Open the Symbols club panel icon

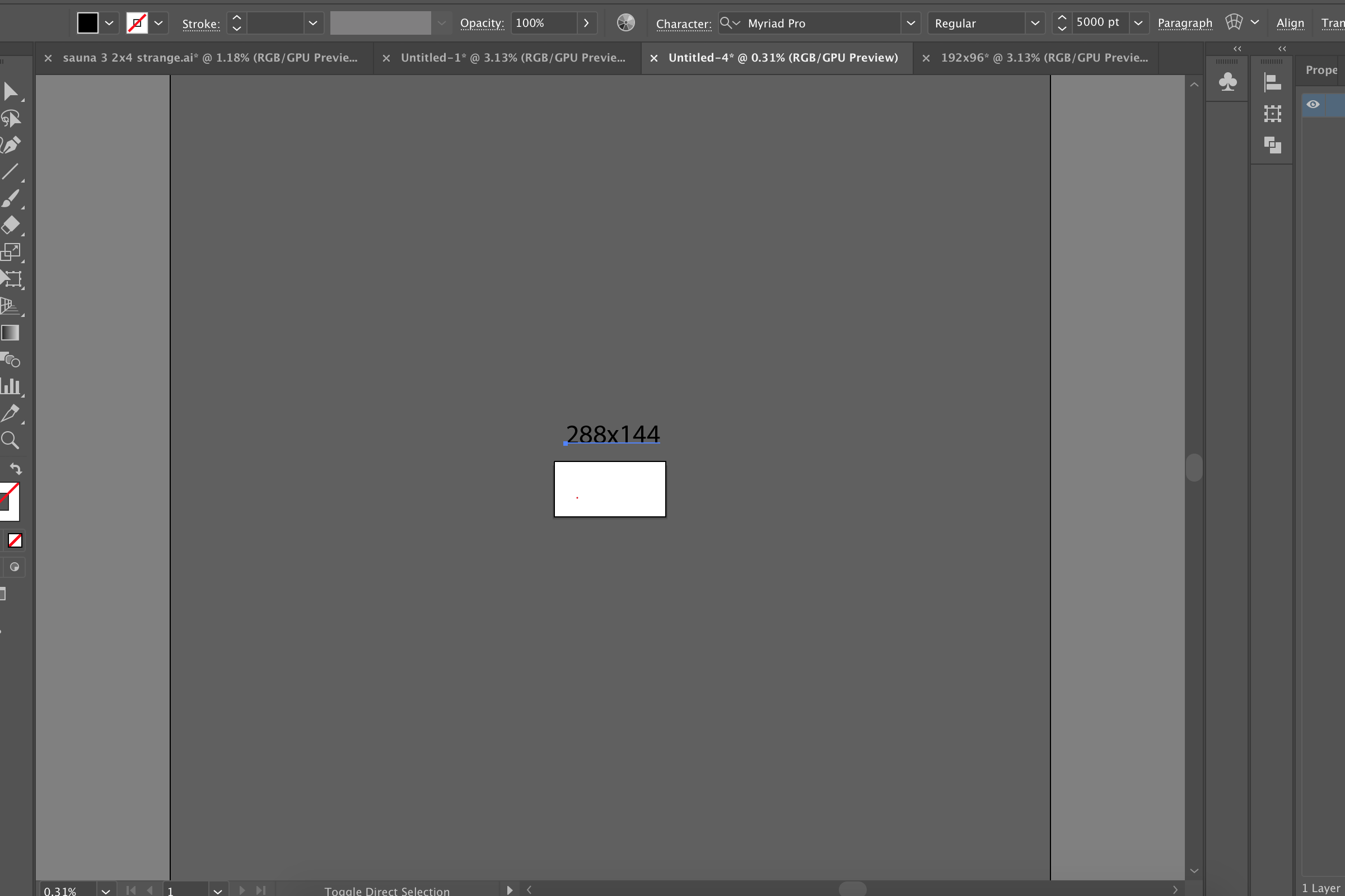tap(1227, 82)
